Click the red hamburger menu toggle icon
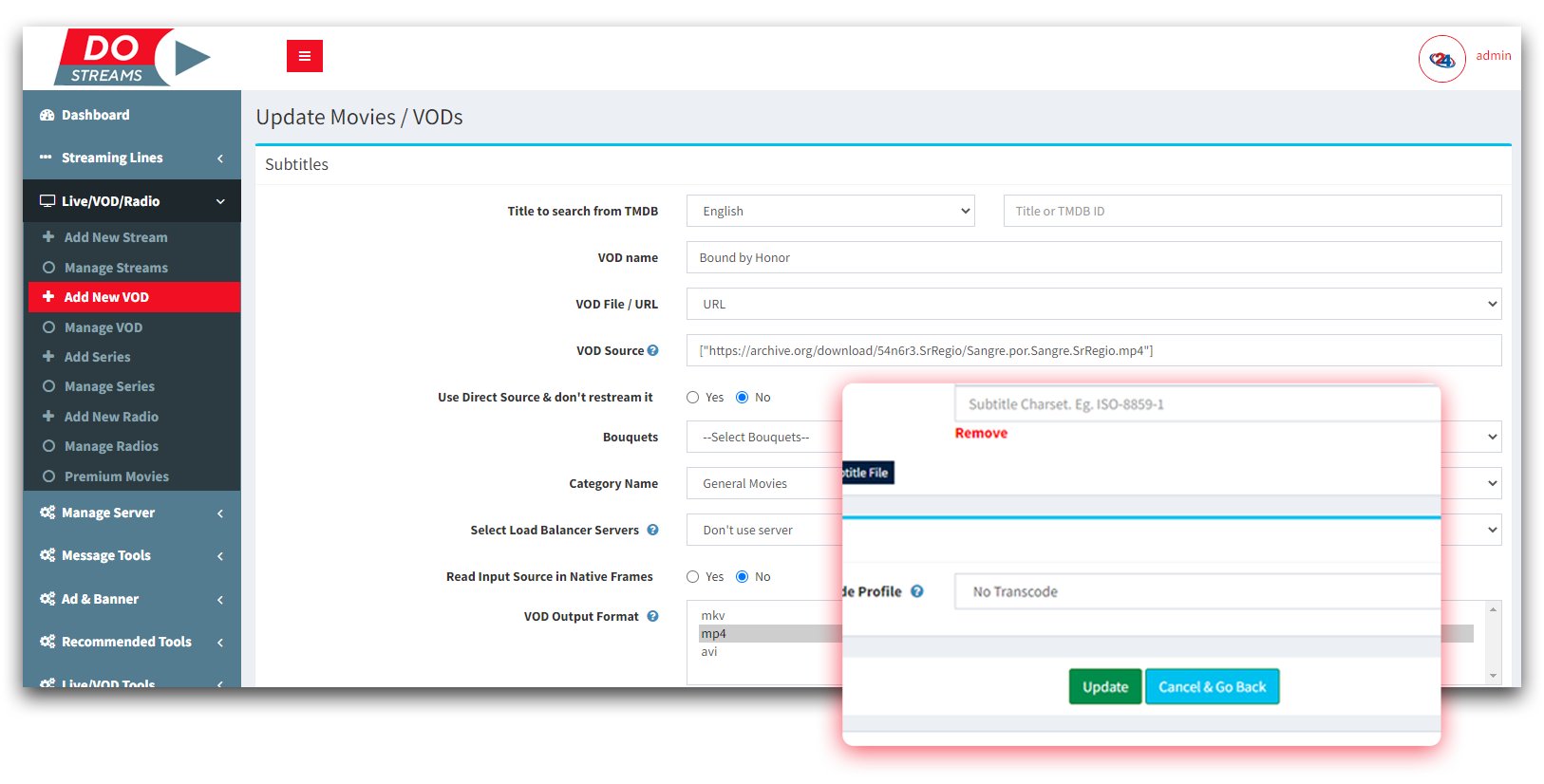 pos(304,56)
